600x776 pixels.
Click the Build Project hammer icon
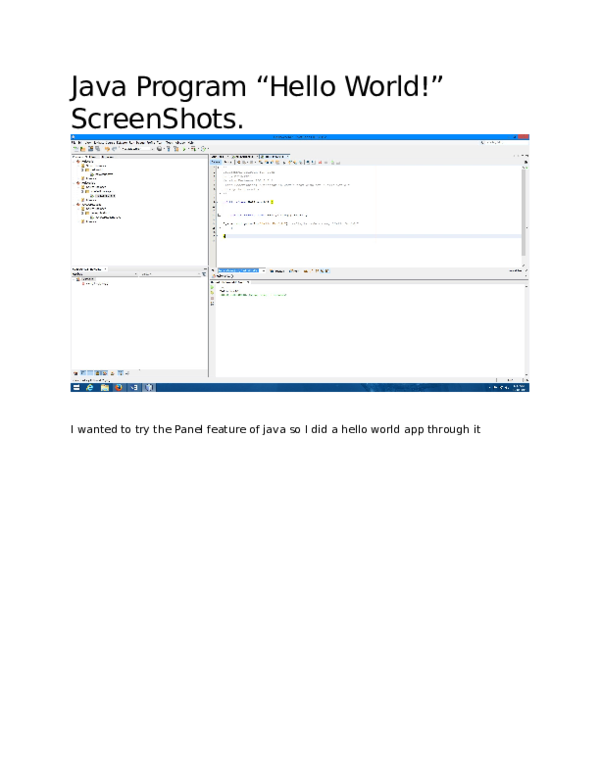[167, 149]
